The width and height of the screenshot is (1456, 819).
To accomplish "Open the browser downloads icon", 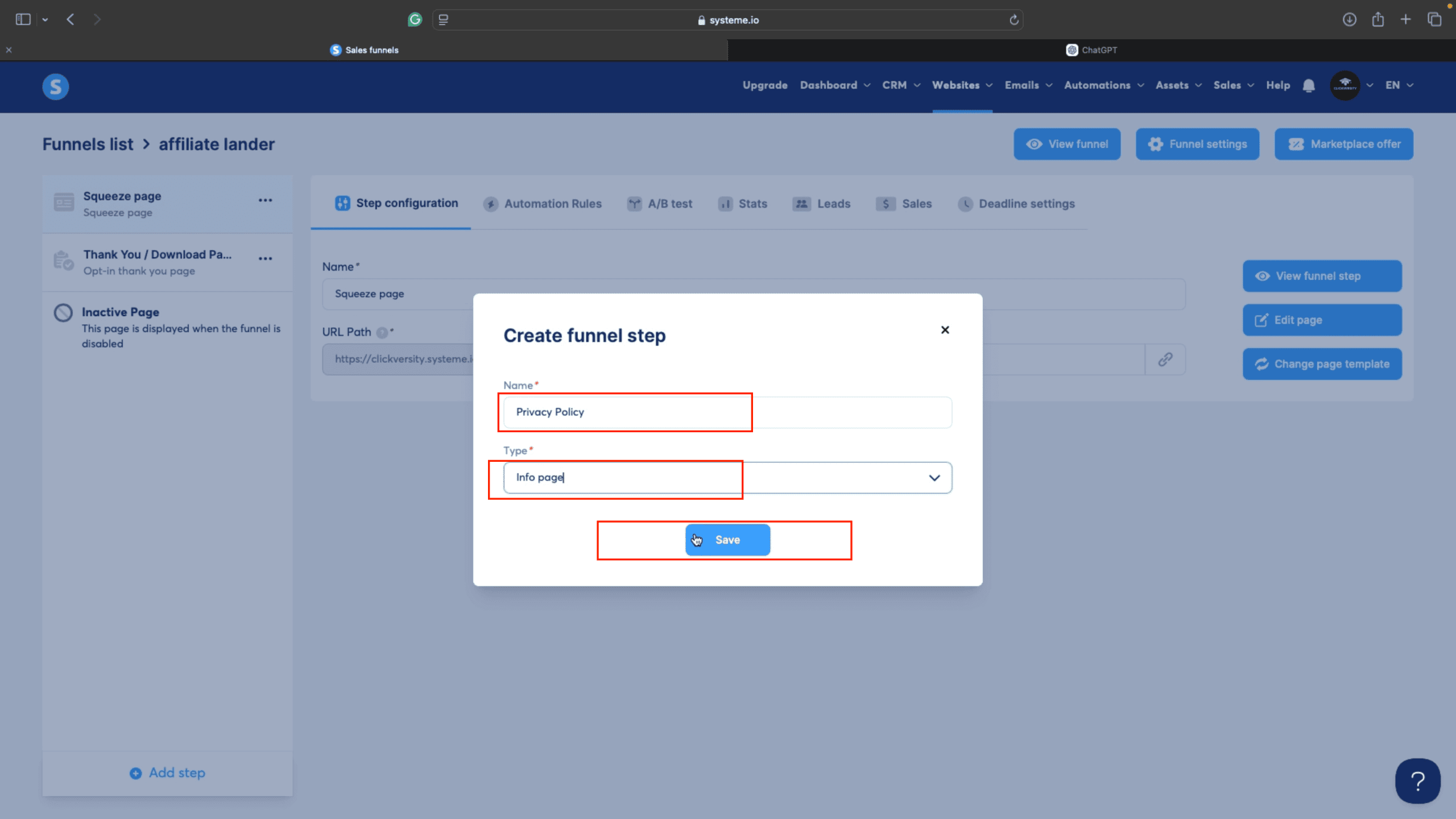I will (x=1350, y=20).
